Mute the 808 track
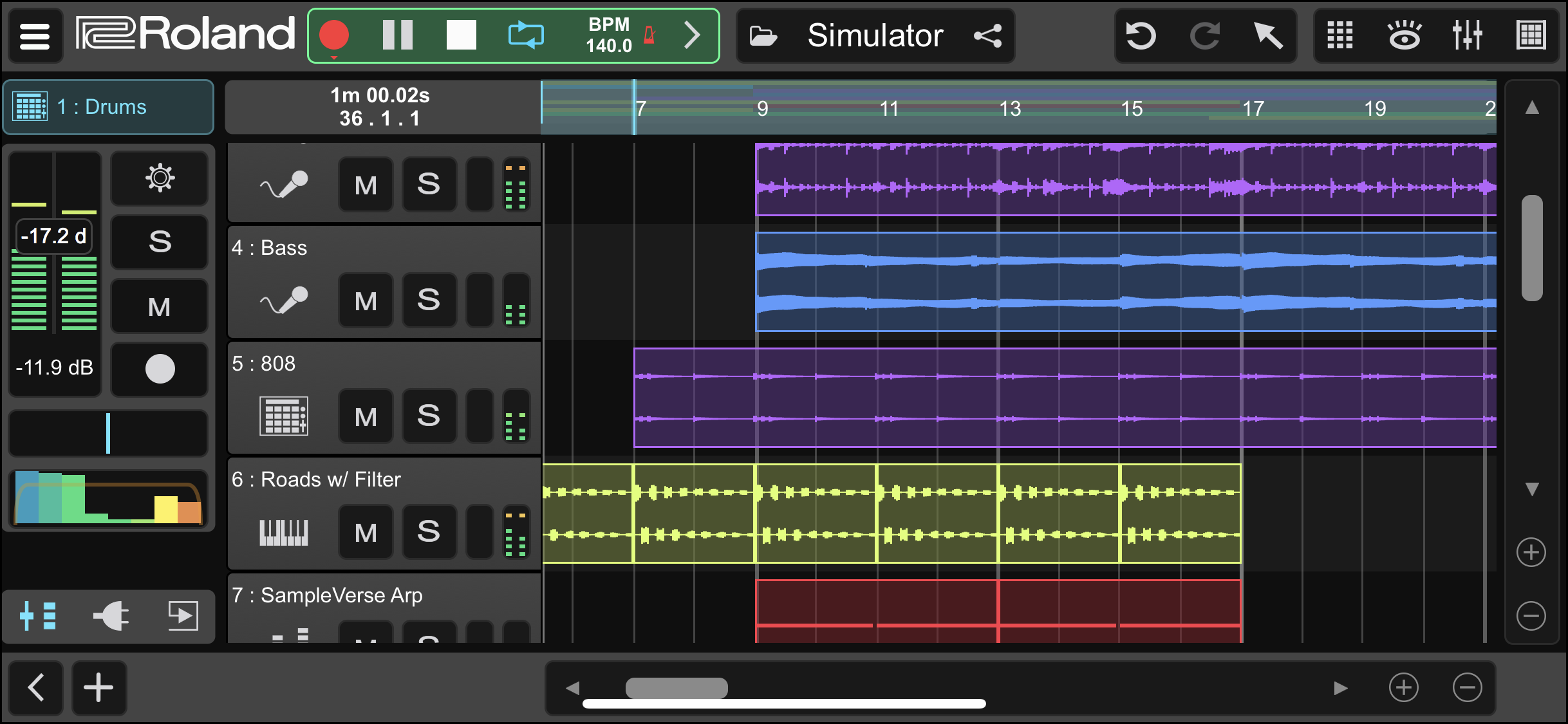Image resolution: width=1568 pixels, height=724 pixels. pos(366,416)
